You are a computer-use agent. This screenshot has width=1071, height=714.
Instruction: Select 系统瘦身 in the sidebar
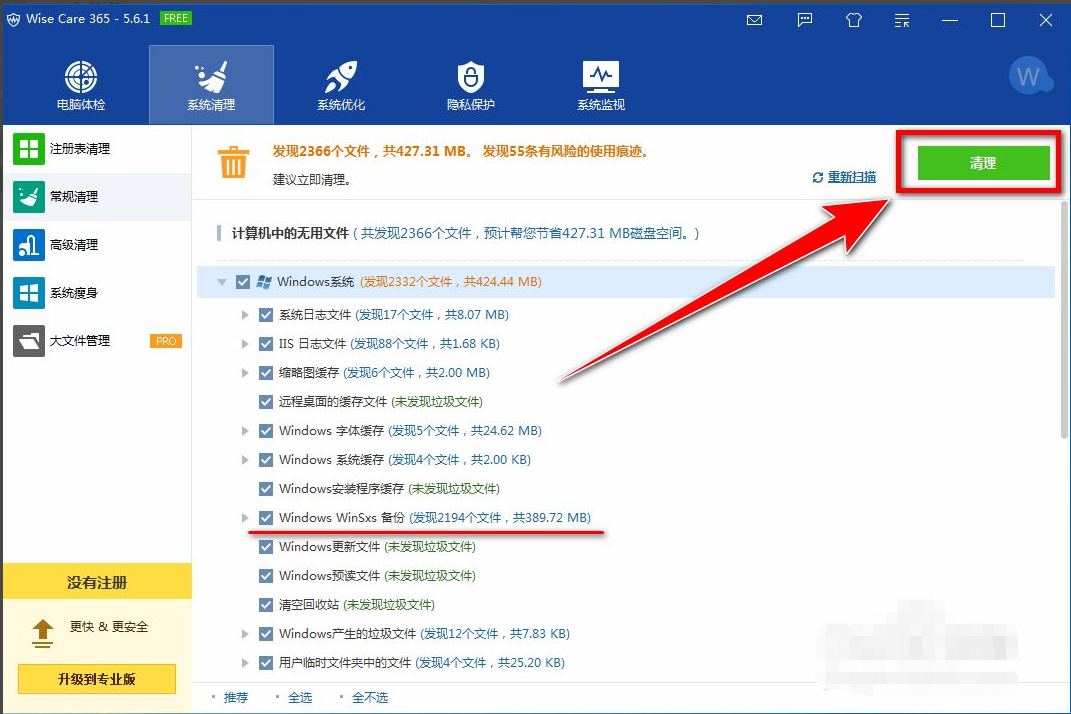pyautogui.click(x=74, y=293)
